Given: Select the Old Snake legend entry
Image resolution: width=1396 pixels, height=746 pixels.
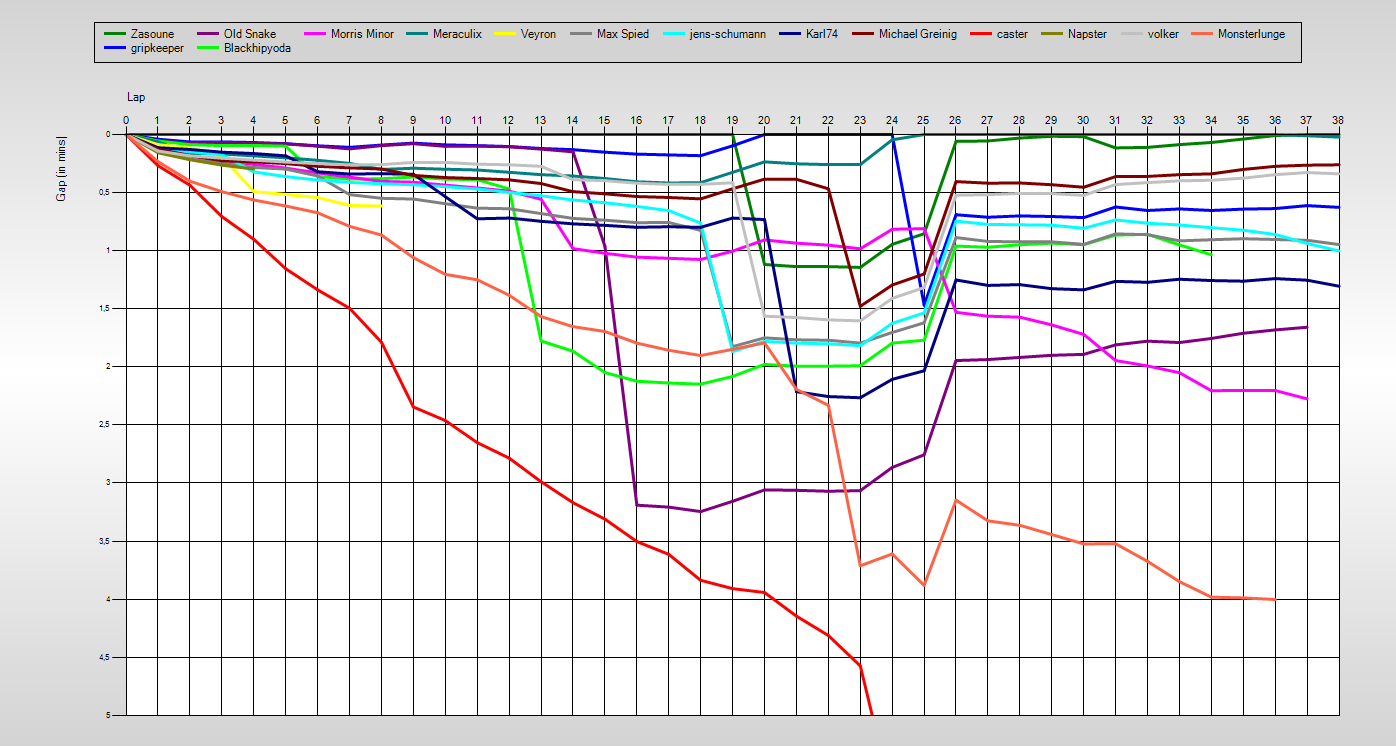Looking at the screenshot, I should pyautogui.click(x=236, y=34).
